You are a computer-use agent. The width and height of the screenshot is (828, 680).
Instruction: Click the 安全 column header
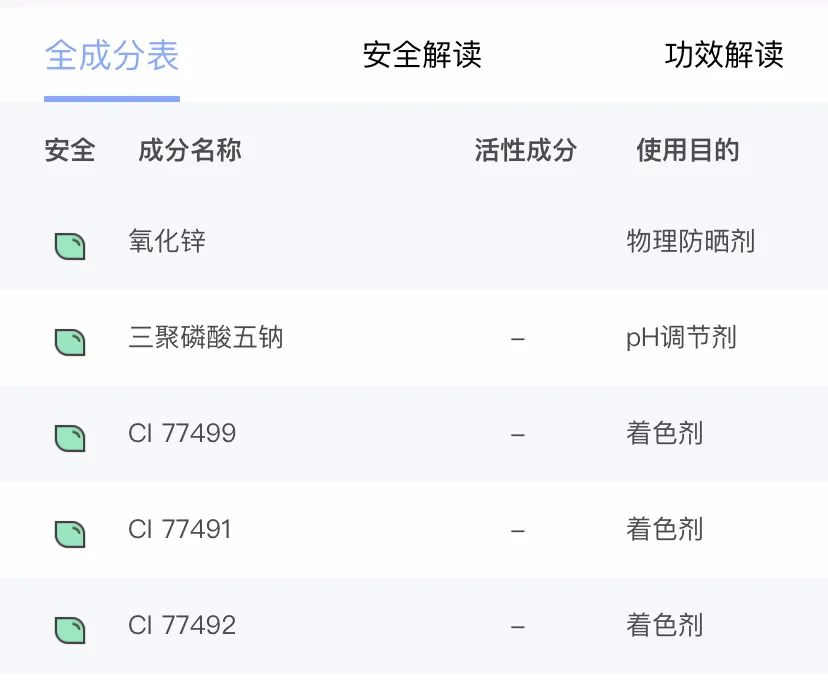70,150
